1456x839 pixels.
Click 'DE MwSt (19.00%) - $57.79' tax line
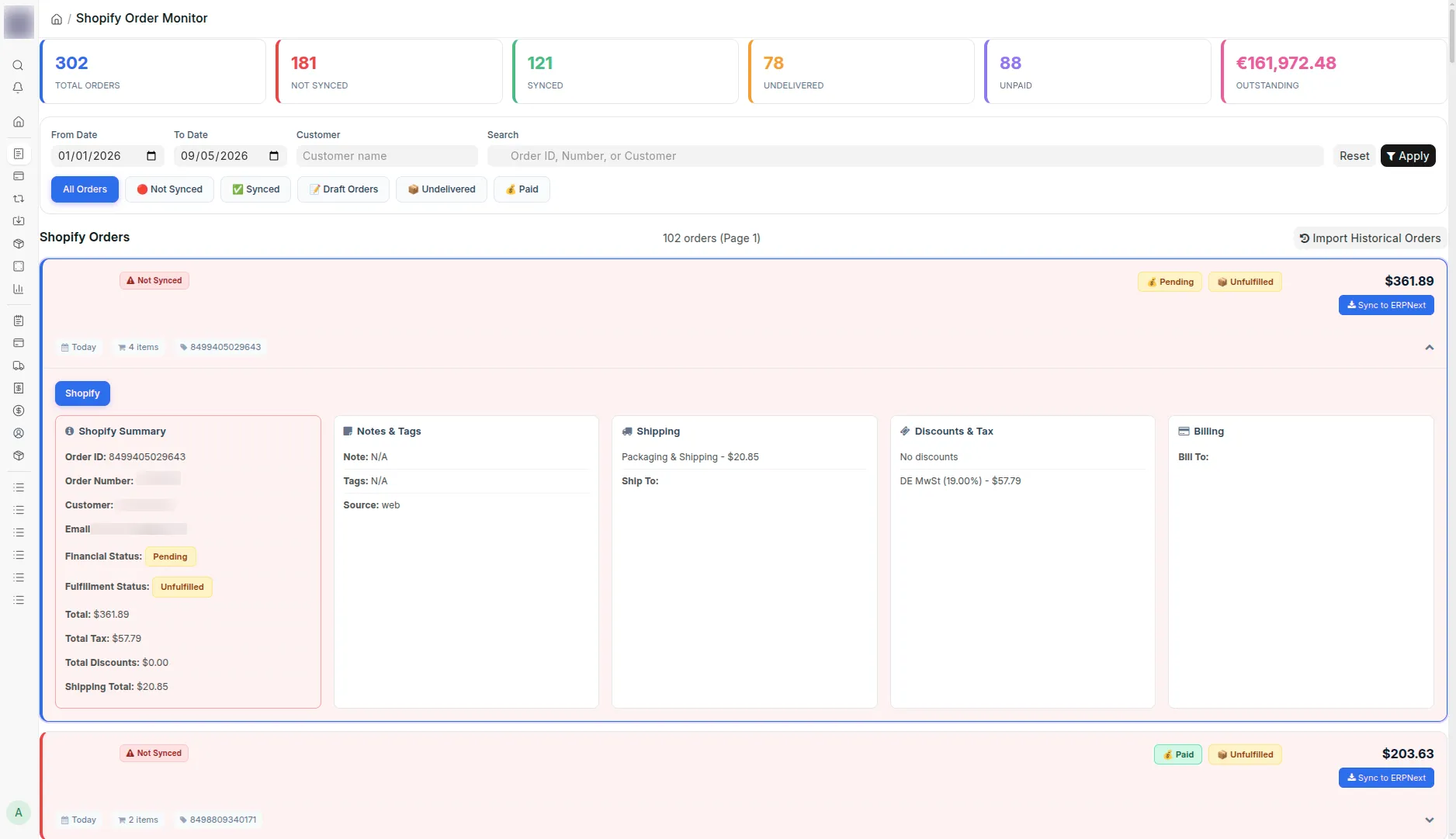point(960,481)
